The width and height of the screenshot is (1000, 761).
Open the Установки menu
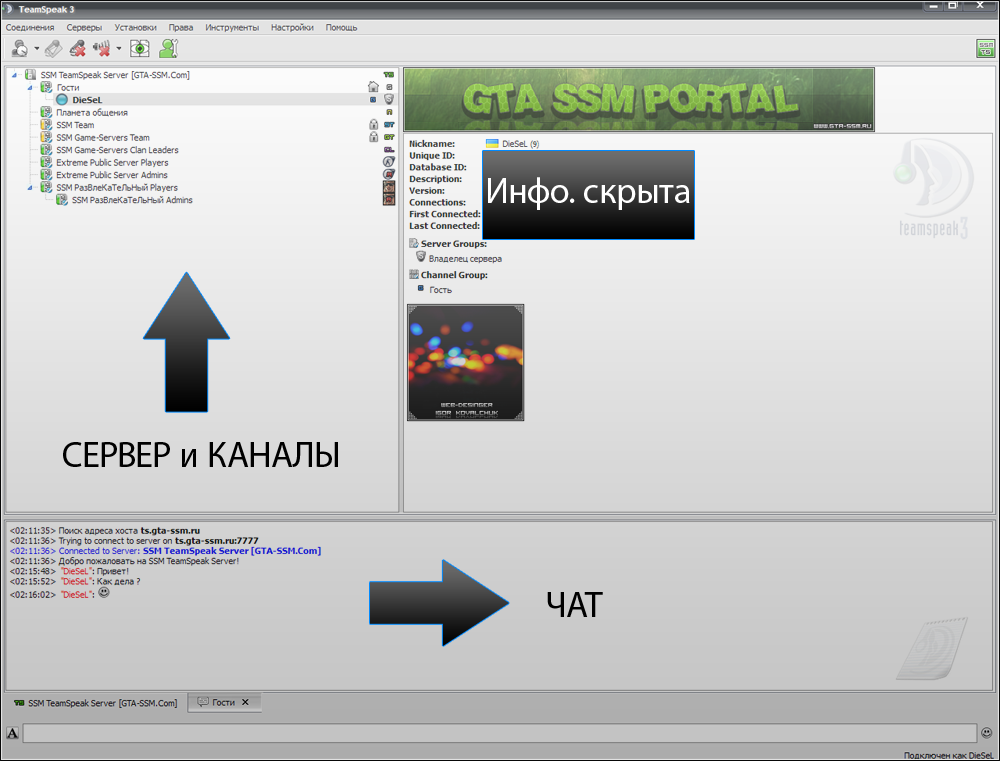(135, 27)
